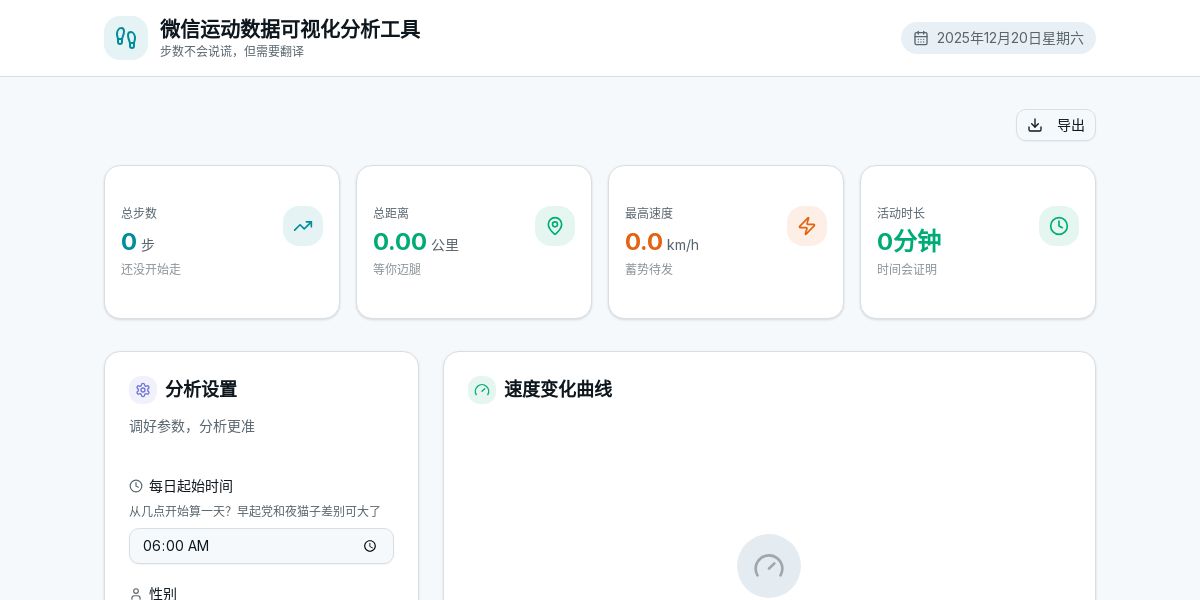Click the small clock icon beside 每日起始时间

pos(136,486)
